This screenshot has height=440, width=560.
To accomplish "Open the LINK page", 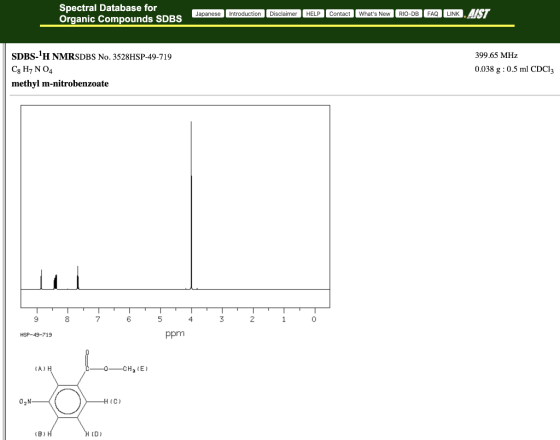I will click(453, 14).
